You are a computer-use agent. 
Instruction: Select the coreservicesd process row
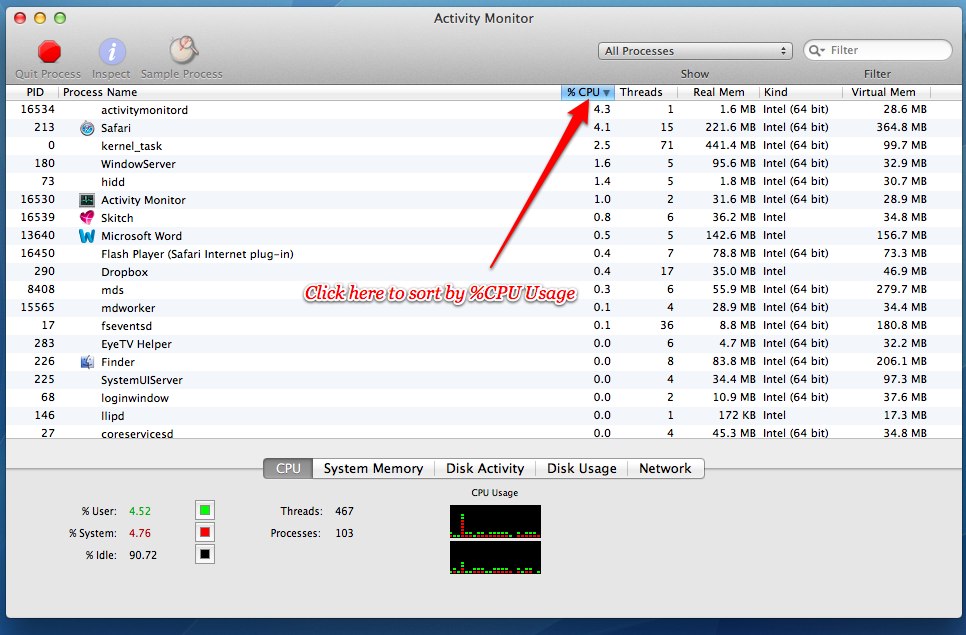click(483, 433)
